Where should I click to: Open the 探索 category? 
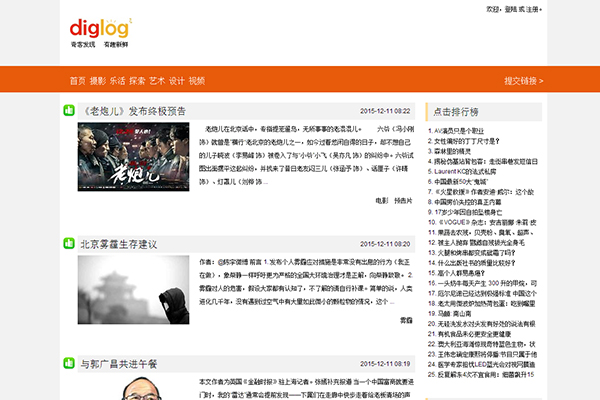click(x=137, y=80)
